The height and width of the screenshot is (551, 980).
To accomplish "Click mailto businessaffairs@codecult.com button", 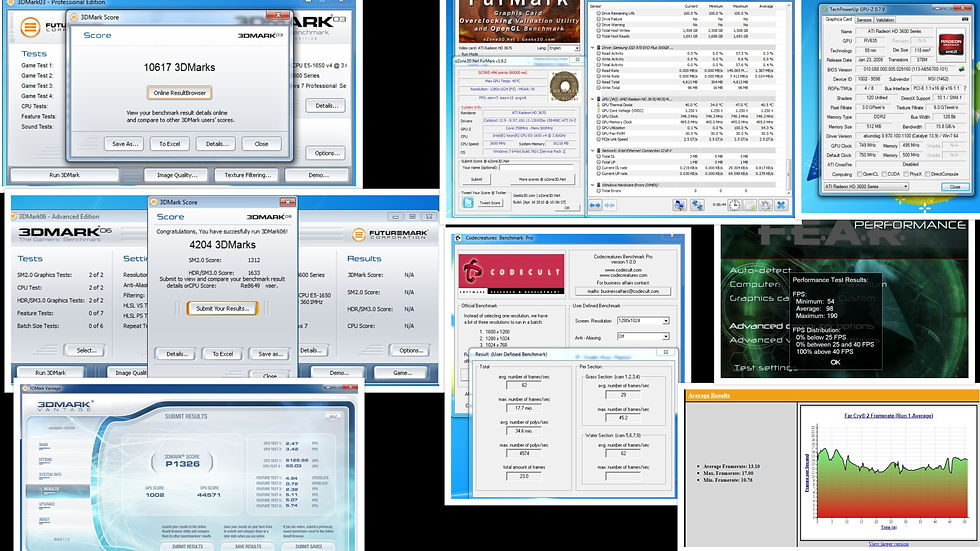I will [622, 291].
